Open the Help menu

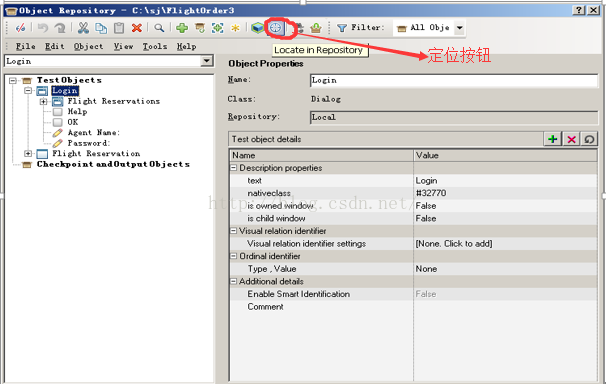click(187, 46)
